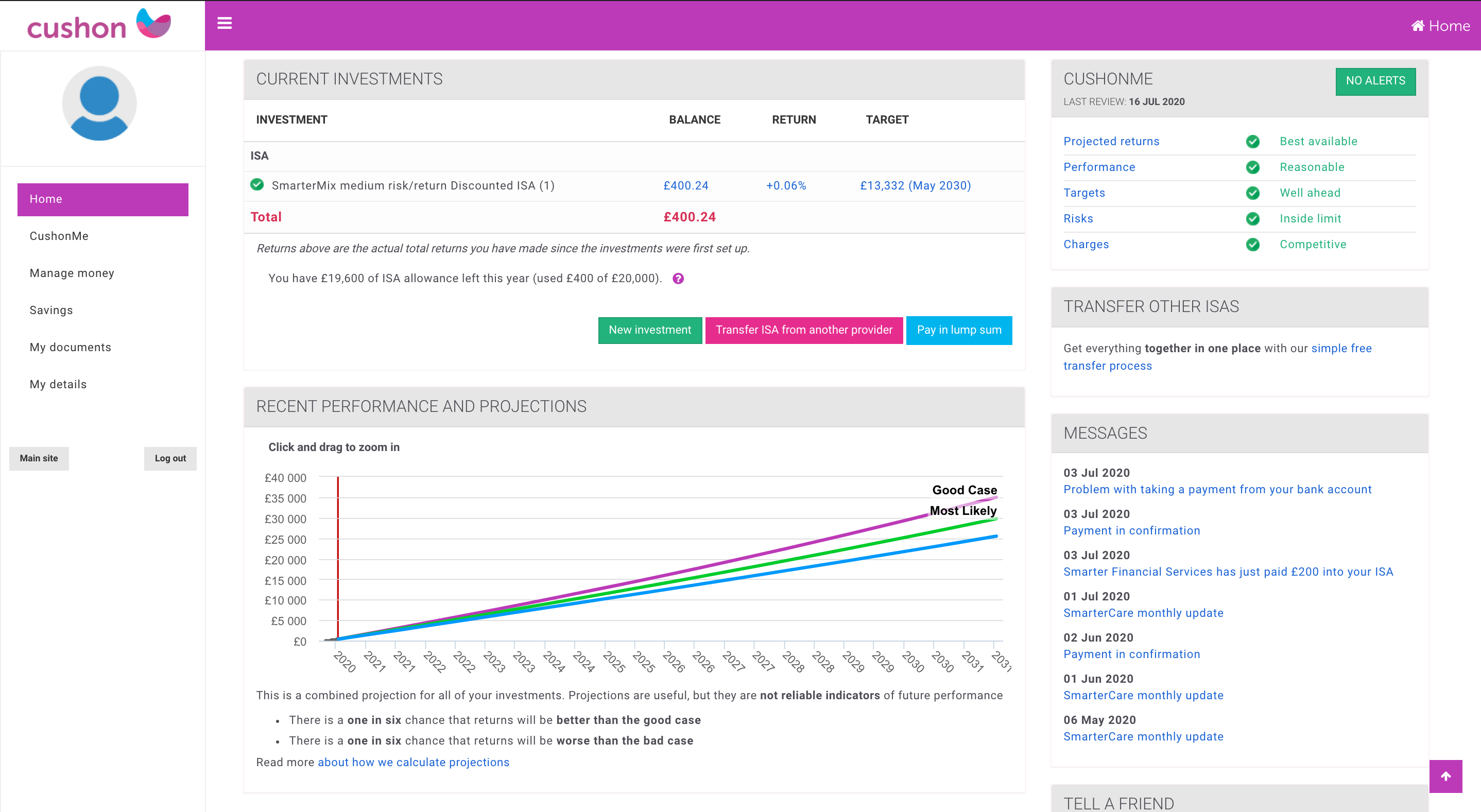The width and height of the screenshot is (1481, 812).
Task: Open the 01 Jun SmarterCare monthly update
Action: click(1143, 695)
